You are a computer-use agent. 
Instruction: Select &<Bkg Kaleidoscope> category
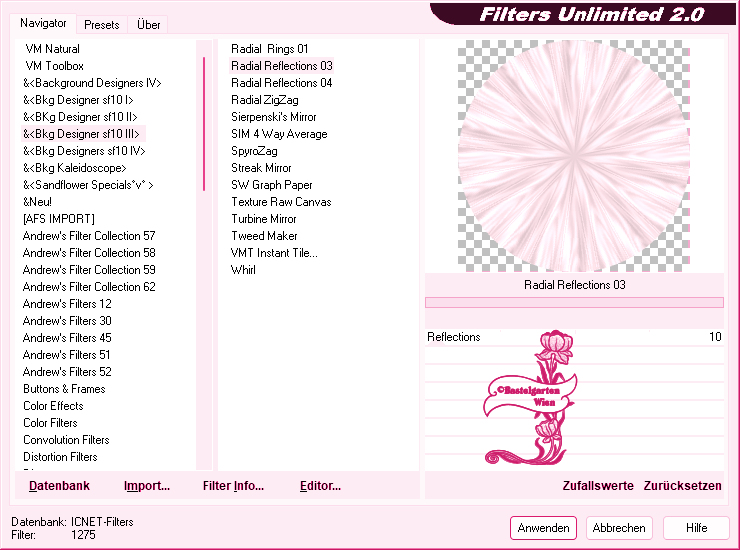(x=75, y=168)
